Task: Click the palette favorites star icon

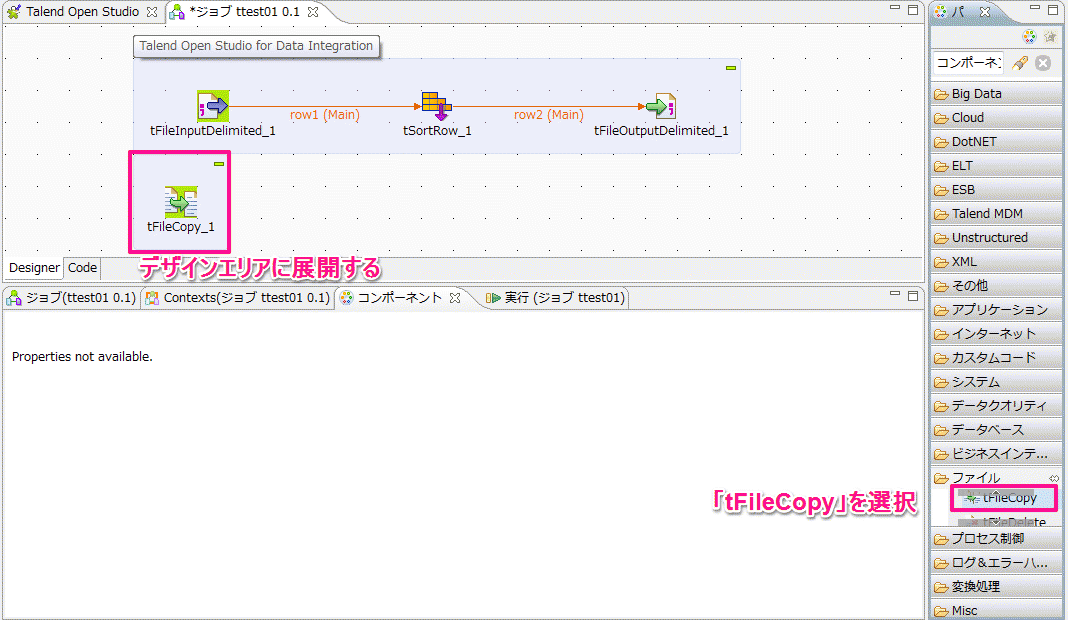Action: point(1050,36)
